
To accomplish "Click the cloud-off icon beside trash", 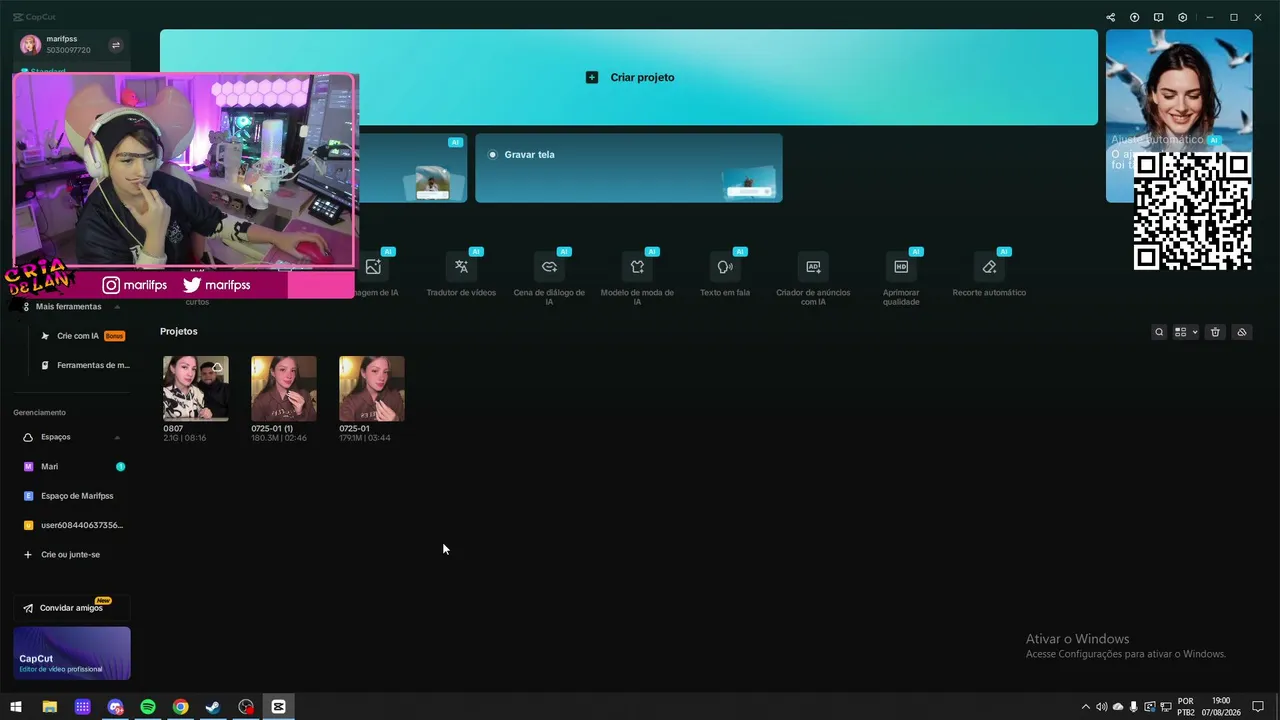I will pyautogui.click(x=1241, y=332).
